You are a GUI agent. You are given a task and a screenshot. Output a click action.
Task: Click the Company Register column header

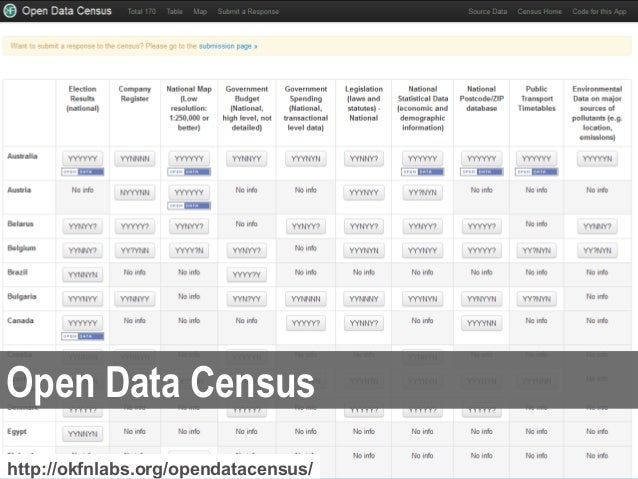(135, 94)
